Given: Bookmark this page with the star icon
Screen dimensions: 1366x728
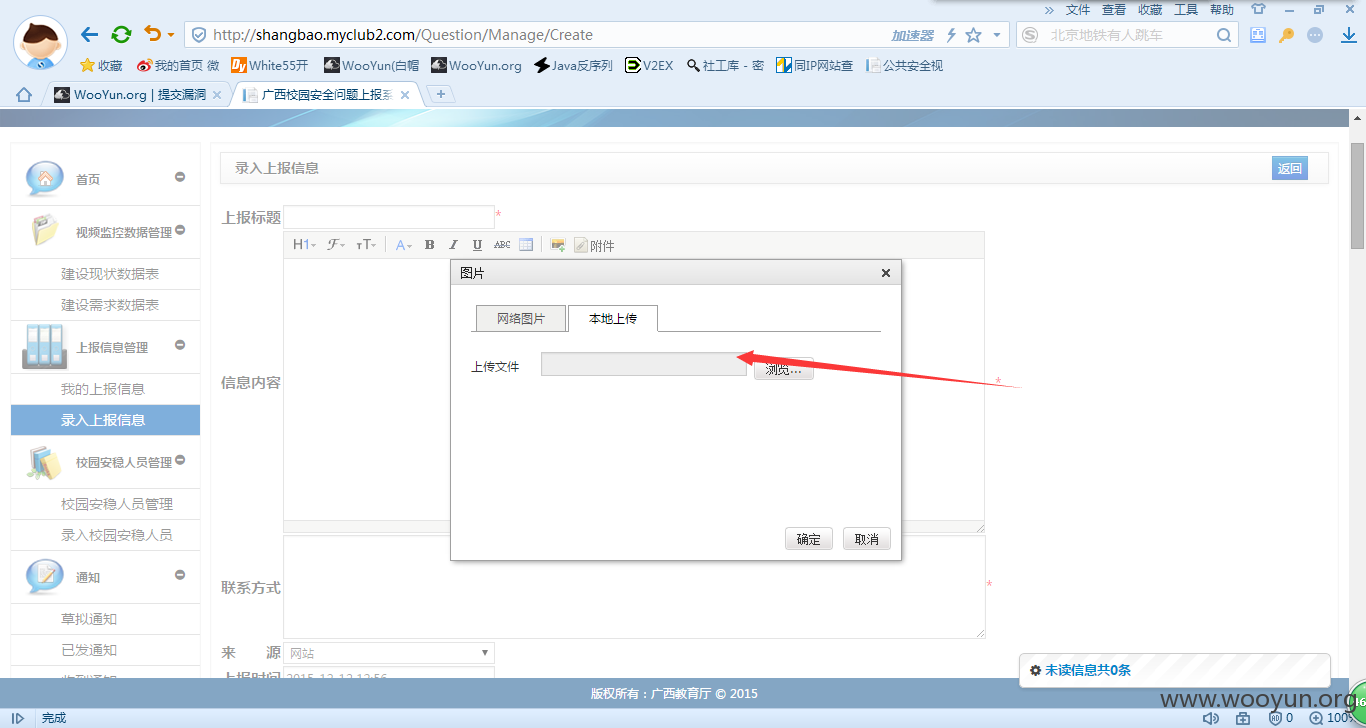Looking at the screenshot, I should (973, 35).
